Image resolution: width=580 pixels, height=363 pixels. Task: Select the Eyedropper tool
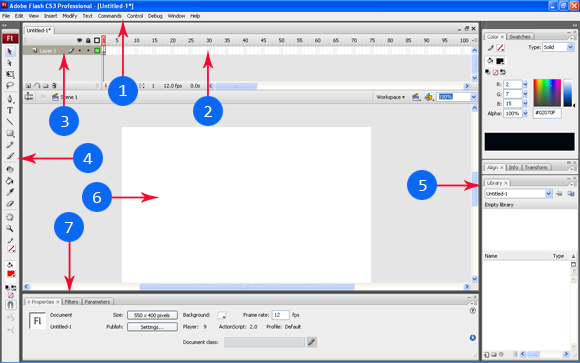pyautogui.click(x=10, y=192)
